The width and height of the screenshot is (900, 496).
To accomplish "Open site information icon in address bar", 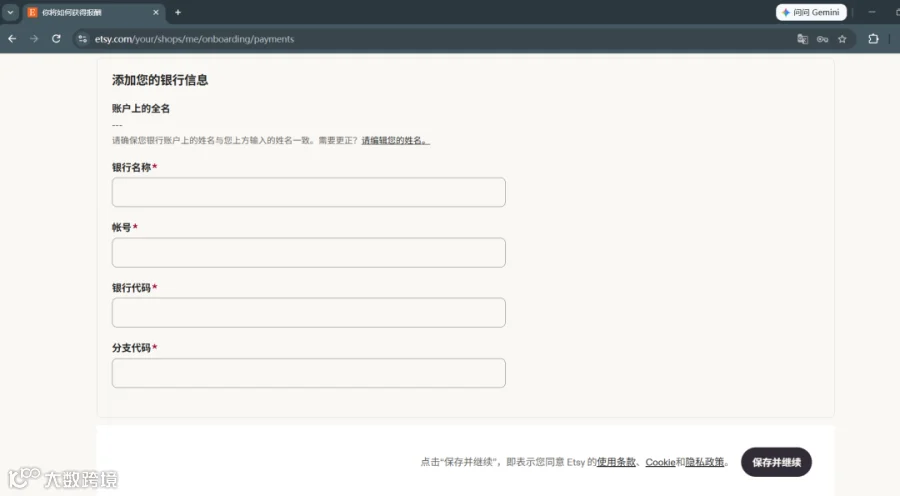I will click(x=83, y=39).
